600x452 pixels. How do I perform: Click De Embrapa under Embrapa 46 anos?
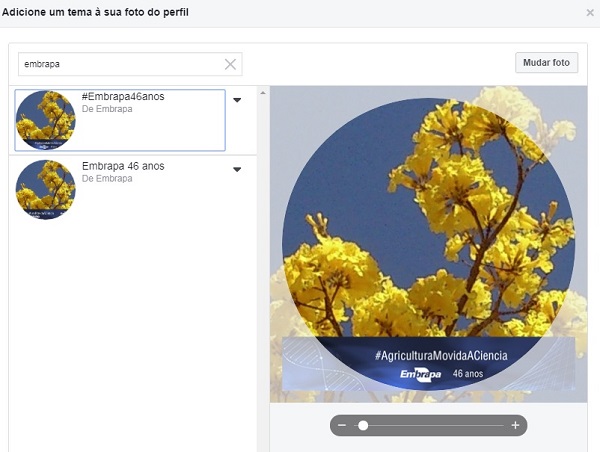click(x=107, y=179)
